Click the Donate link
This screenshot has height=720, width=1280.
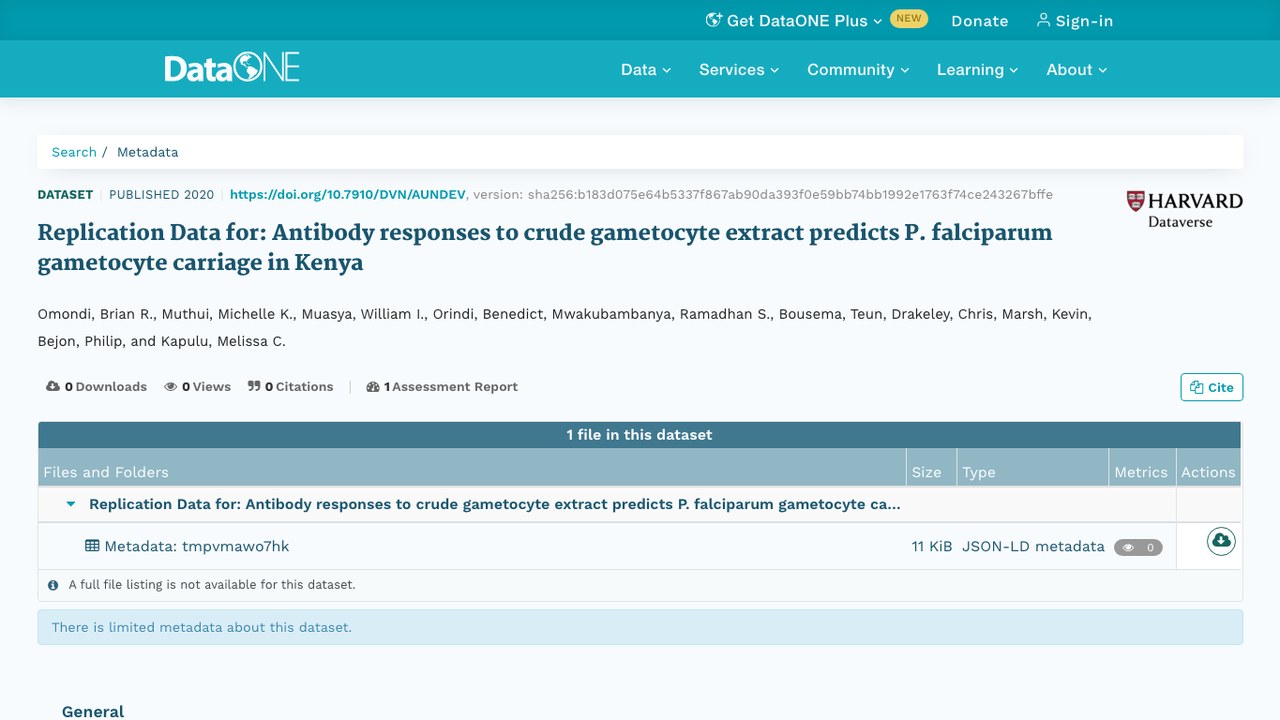pos(980,20)
